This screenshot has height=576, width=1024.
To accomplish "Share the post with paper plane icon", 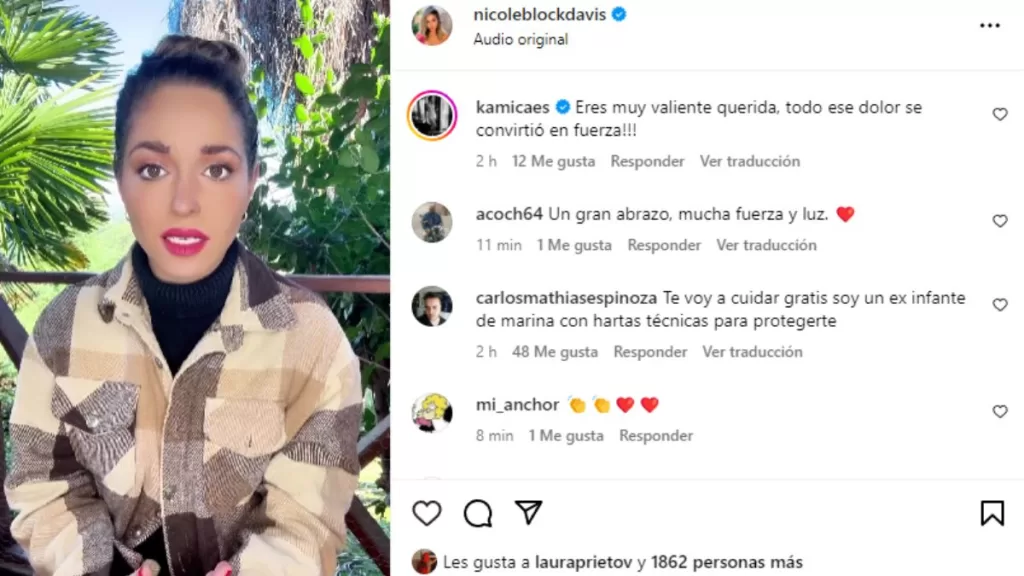I will (528, 512).
